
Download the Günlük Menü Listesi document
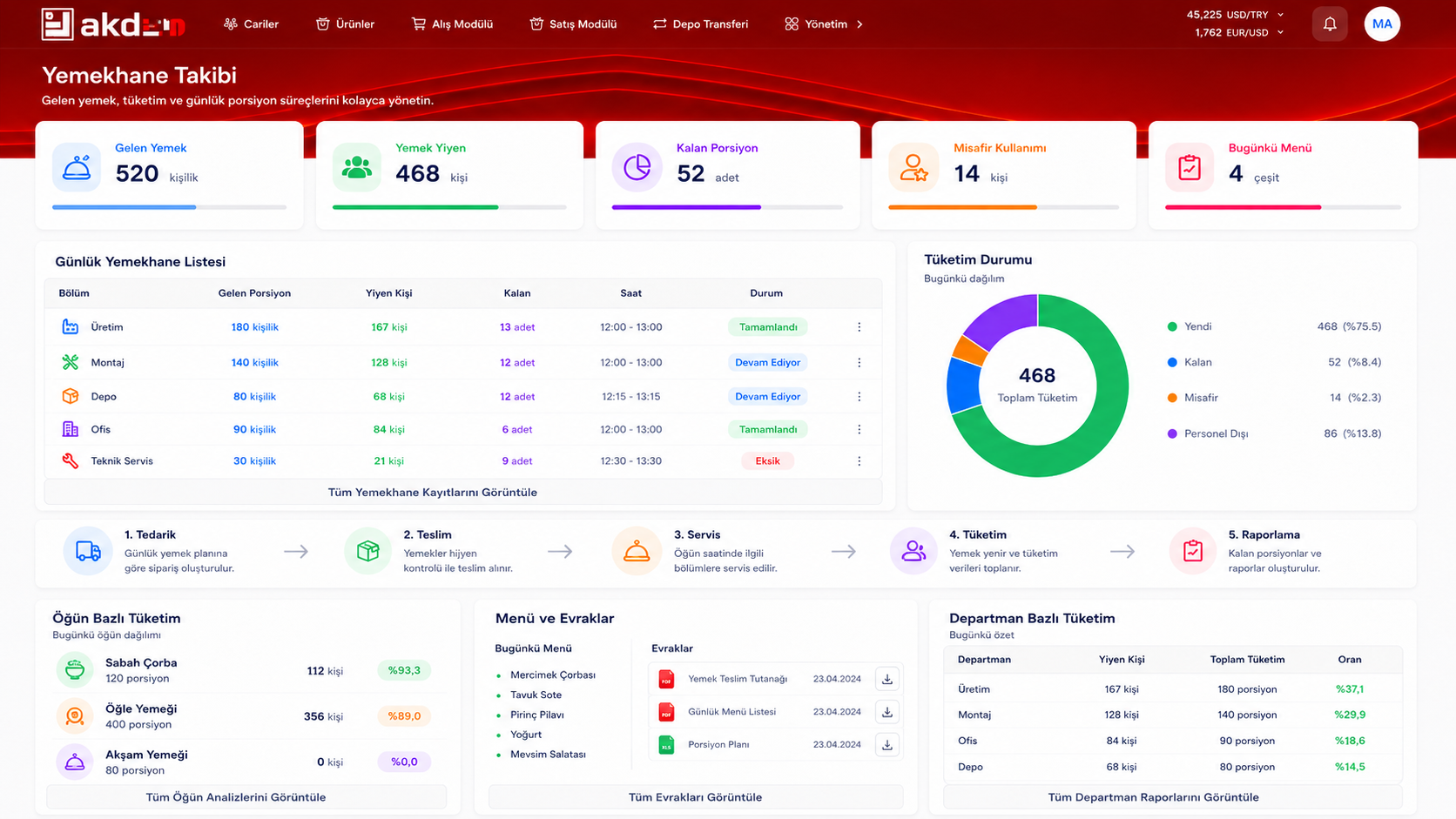point(887,712)
